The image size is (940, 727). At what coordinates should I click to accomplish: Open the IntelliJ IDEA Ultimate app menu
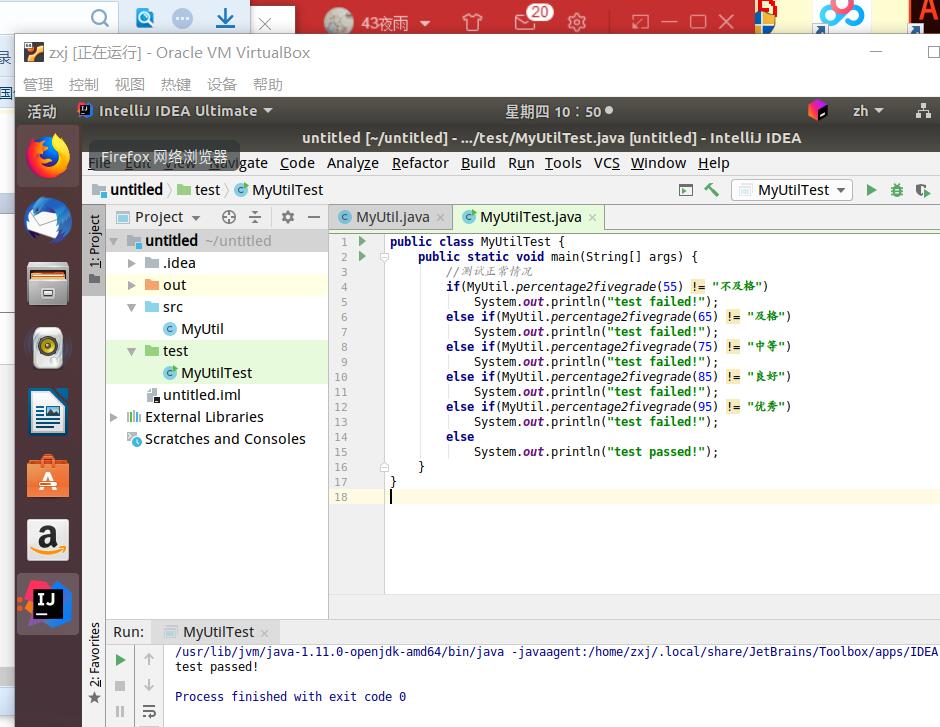click(176, 111)
